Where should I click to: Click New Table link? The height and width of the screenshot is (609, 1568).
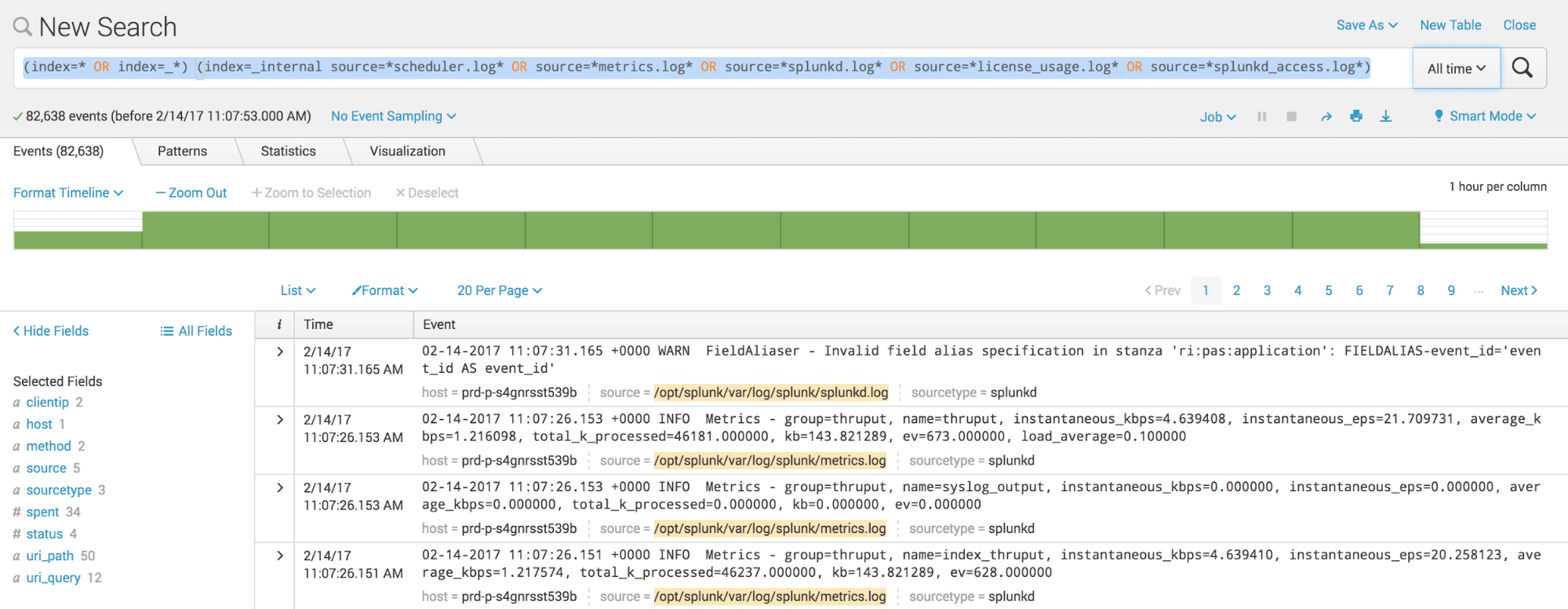(x=1450, y=25)
